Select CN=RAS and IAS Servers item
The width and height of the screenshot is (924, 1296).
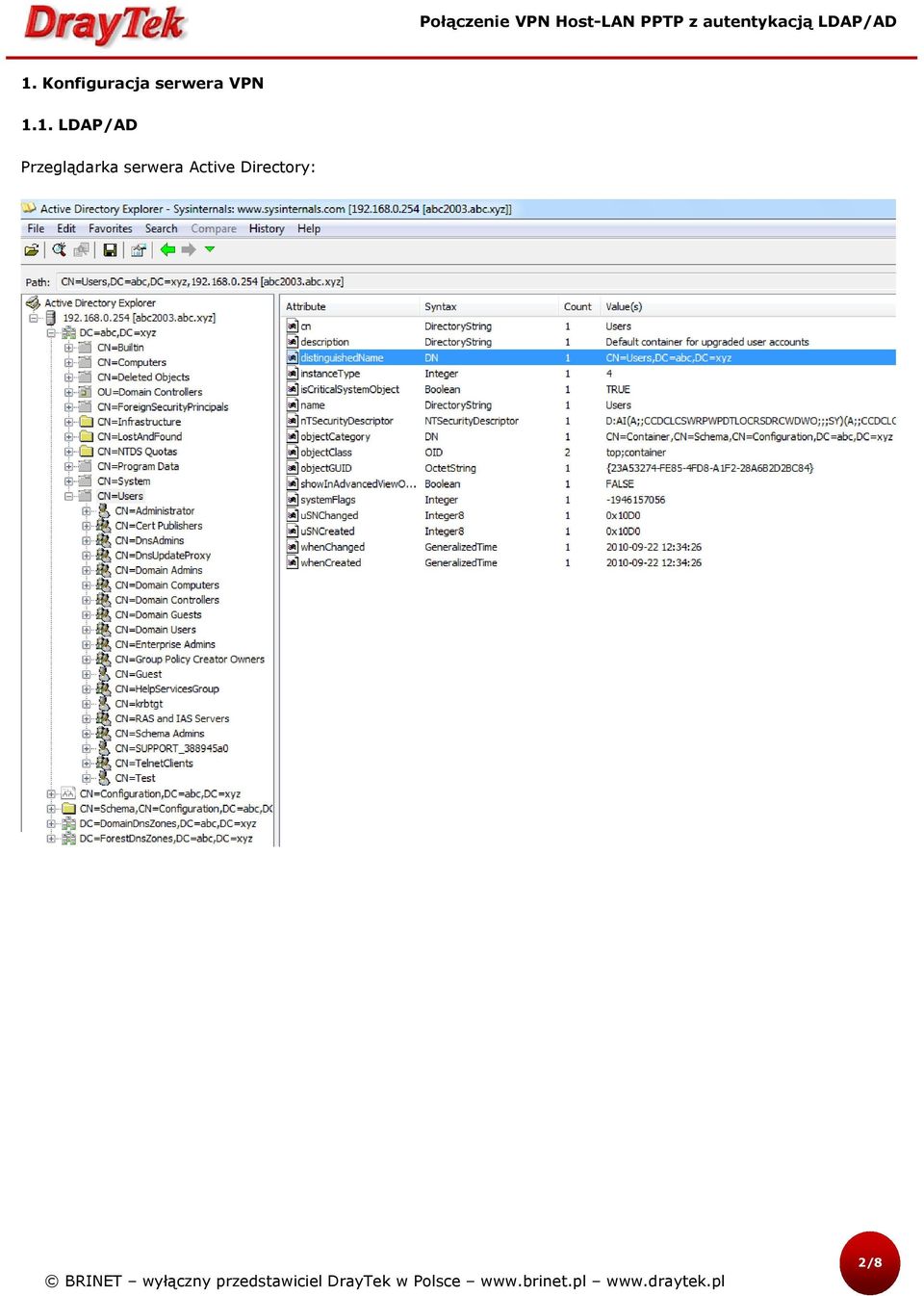pyautogui.click(x=172, y=719)
